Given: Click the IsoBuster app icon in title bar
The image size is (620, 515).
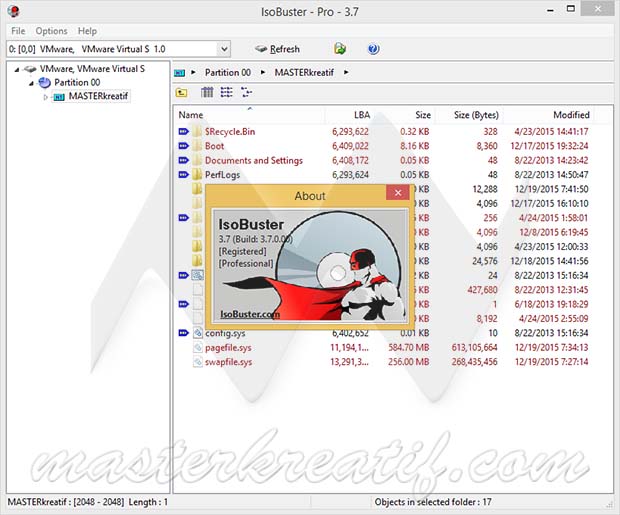Looking at the screenshot, I should click(14, 11).
